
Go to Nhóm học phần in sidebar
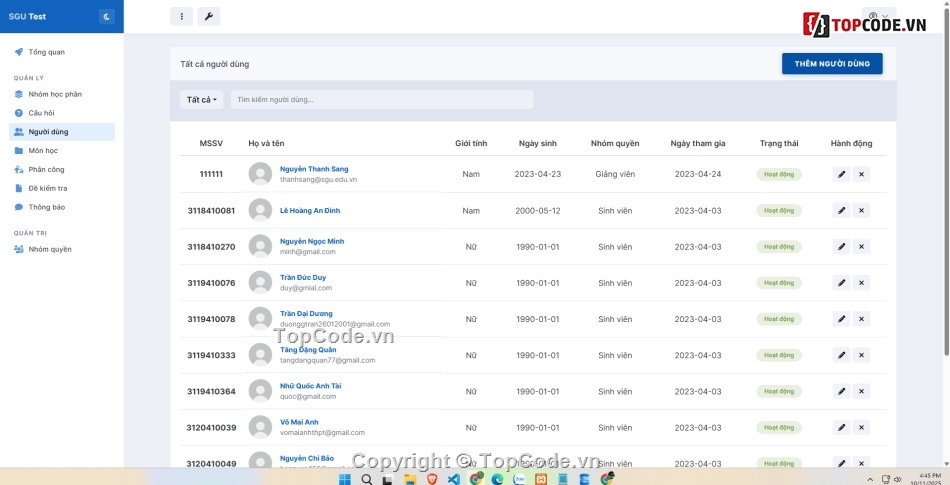(55, 94)
